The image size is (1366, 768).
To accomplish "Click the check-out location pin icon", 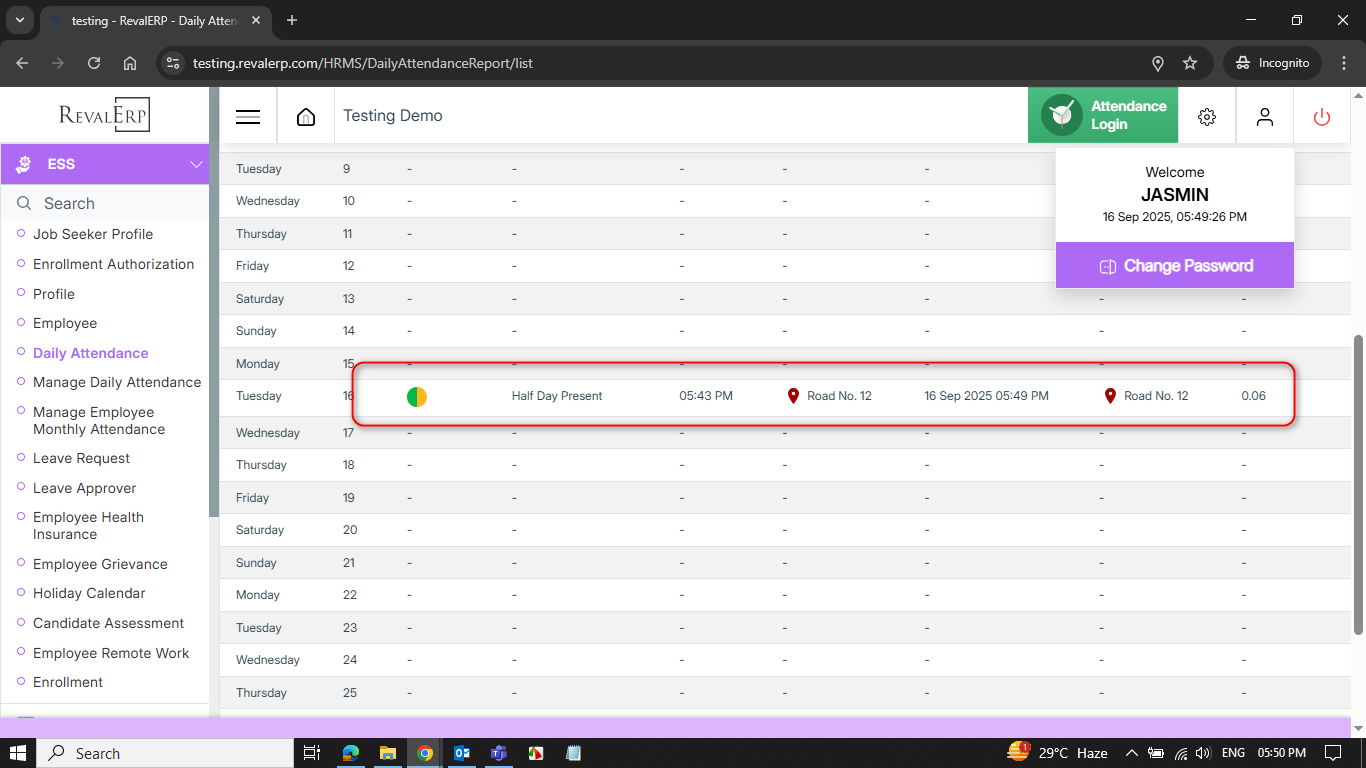I will point(1110,396).
